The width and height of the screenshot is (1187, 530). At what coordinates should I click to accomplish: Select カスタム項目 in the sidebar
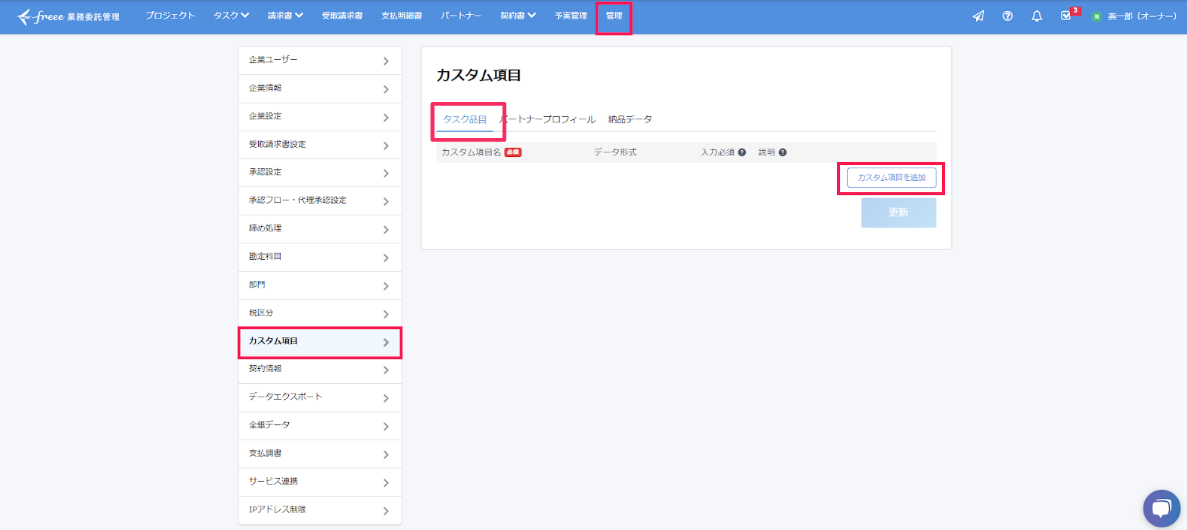pos(319,342)
